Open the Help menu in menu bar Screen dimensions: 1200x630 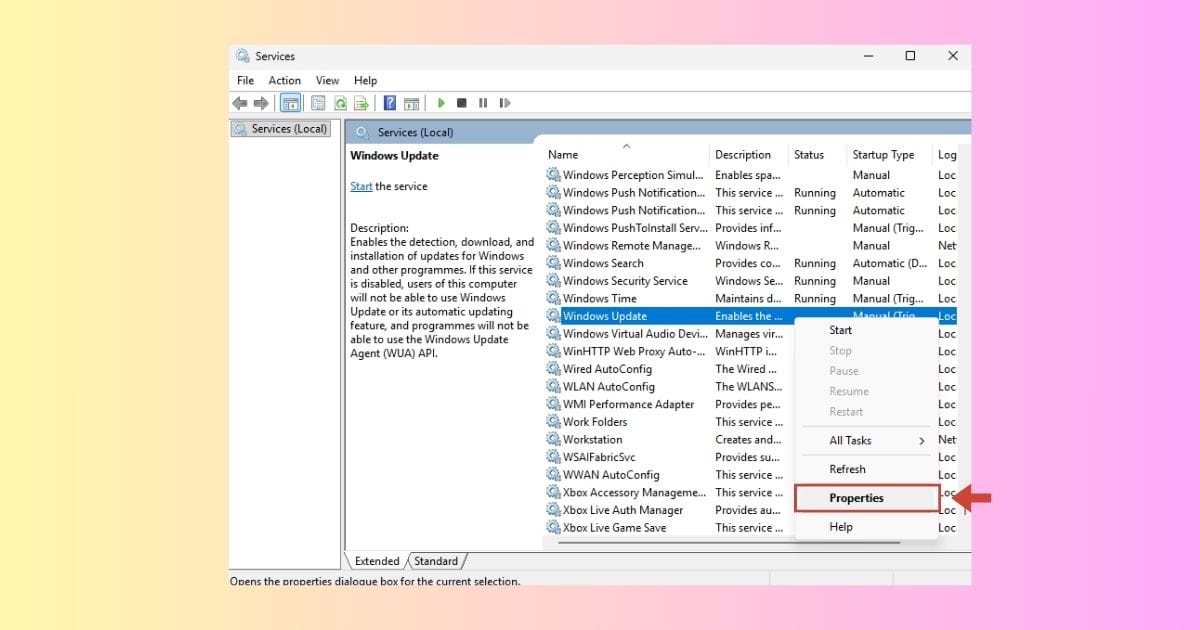pos(365,80)
